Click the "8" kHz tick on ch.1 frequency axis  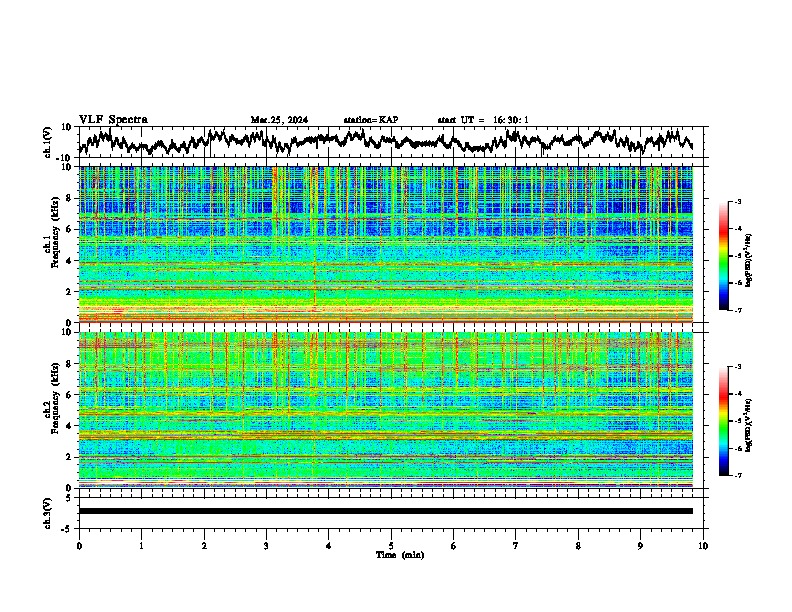coord(70,198)
